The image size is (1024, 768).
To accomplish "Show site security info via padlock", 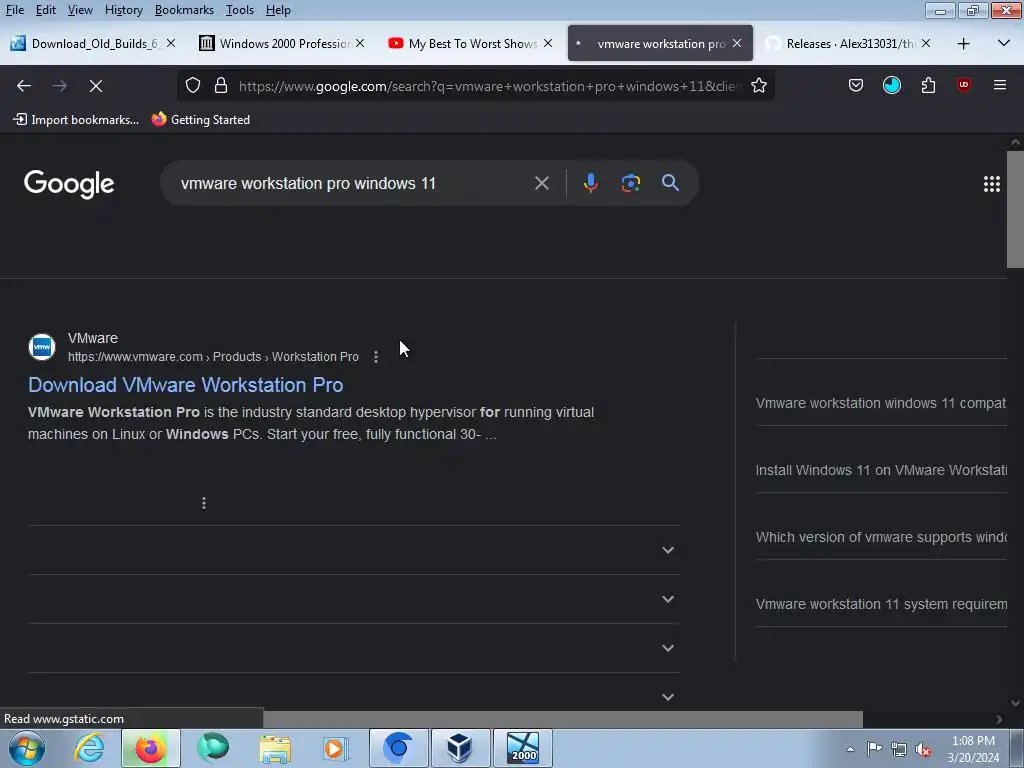I will pos(221,86).
